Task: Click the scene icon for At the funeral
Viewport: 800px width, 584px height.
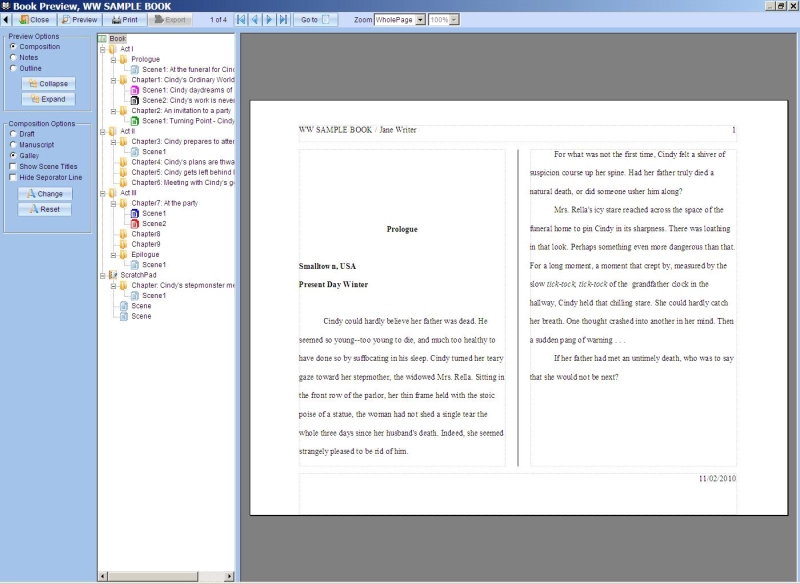Action: pyautogui.click(x=135, y=69)
